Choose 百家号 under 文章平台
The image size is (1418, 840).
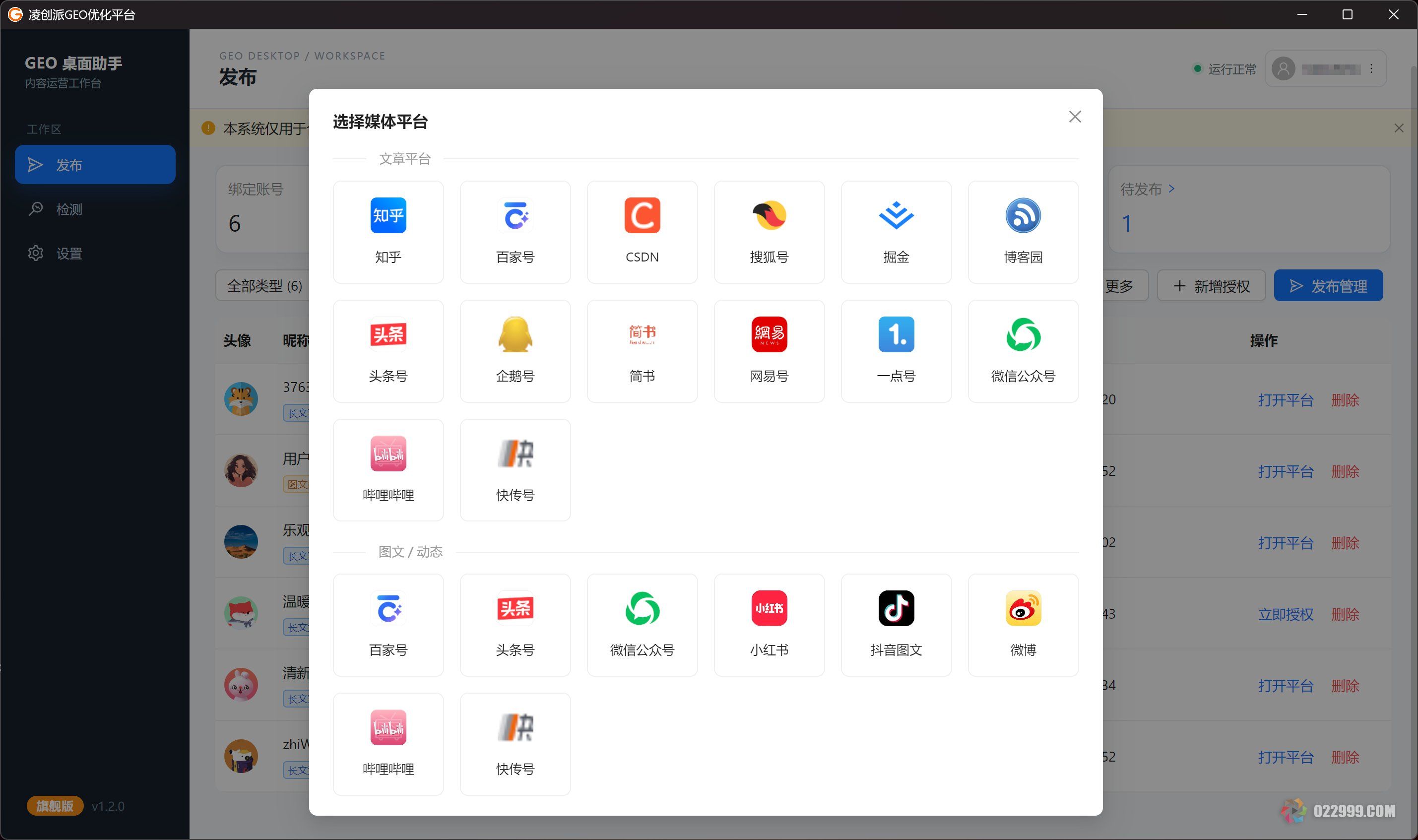515,232
